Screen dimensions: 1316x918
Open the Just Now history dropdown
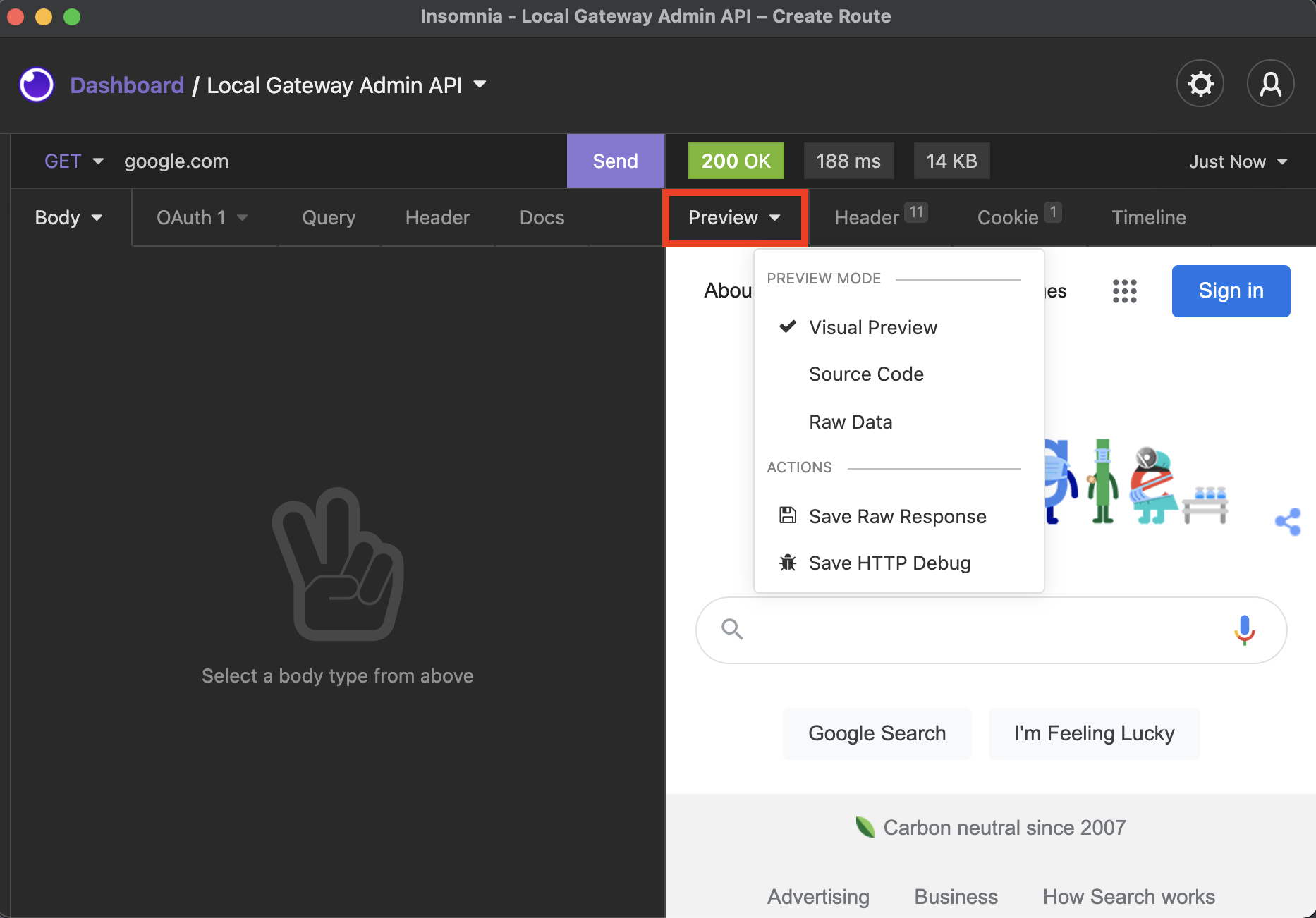(1238, 161)
